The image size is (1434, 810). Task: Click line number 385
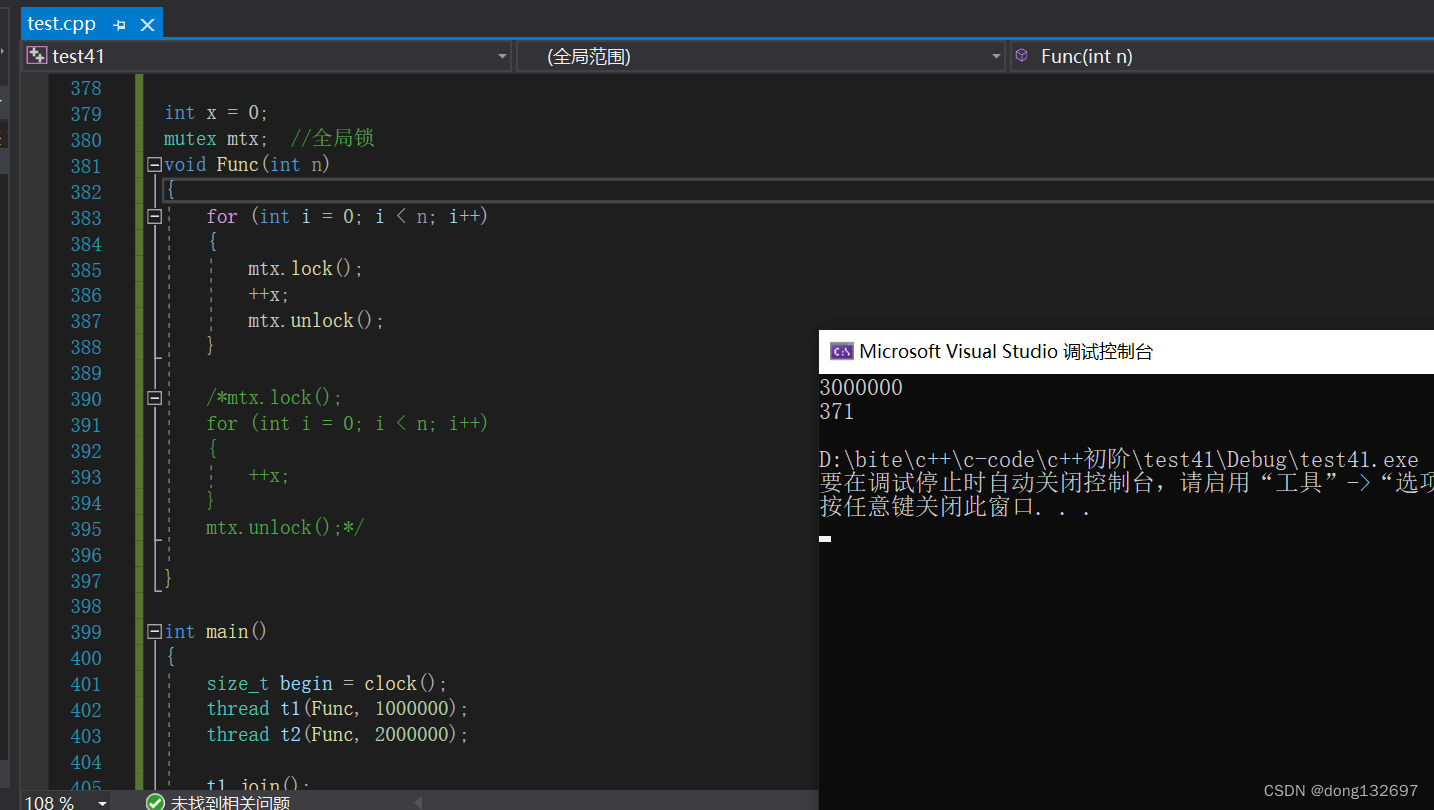[86, 270]
